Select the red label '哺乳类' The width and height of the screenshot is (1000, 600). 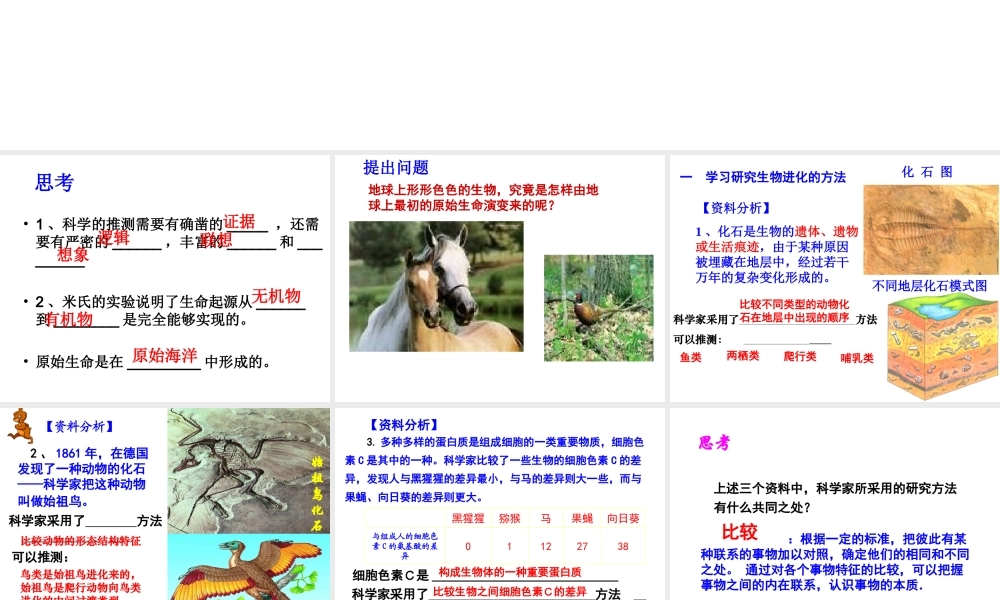(x=857, y=358)
